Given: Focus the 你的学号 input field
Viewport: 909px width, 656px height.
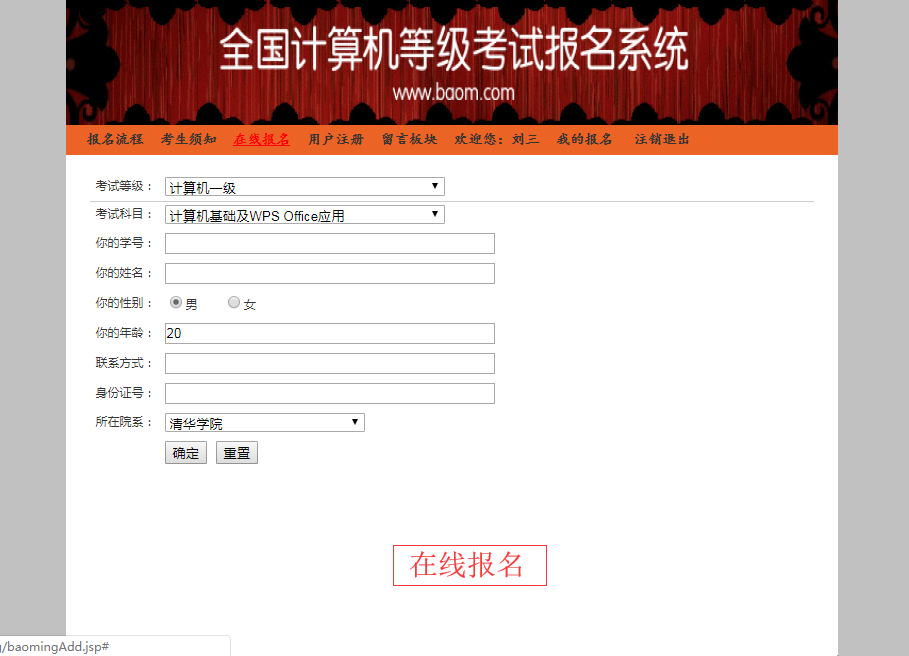Looking at the screenshot, I should 330,243.
